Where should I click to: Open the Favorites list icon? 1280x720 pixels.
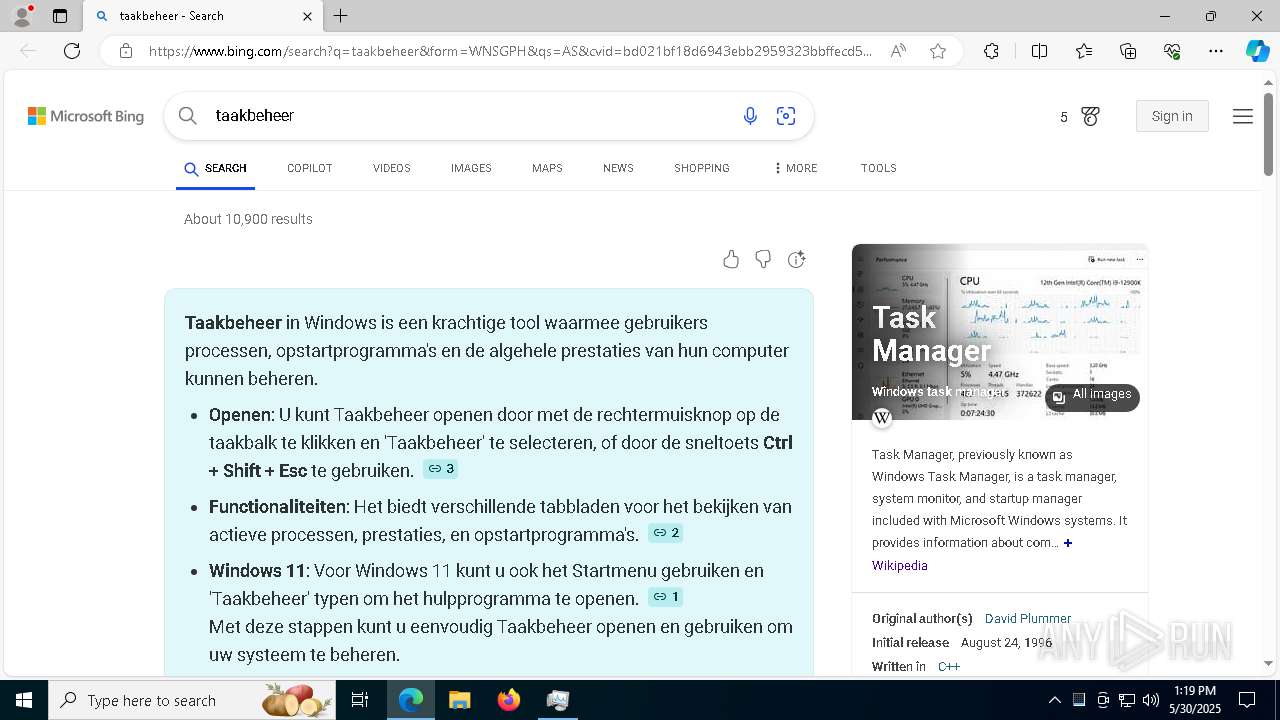(x=1084, y=51)
